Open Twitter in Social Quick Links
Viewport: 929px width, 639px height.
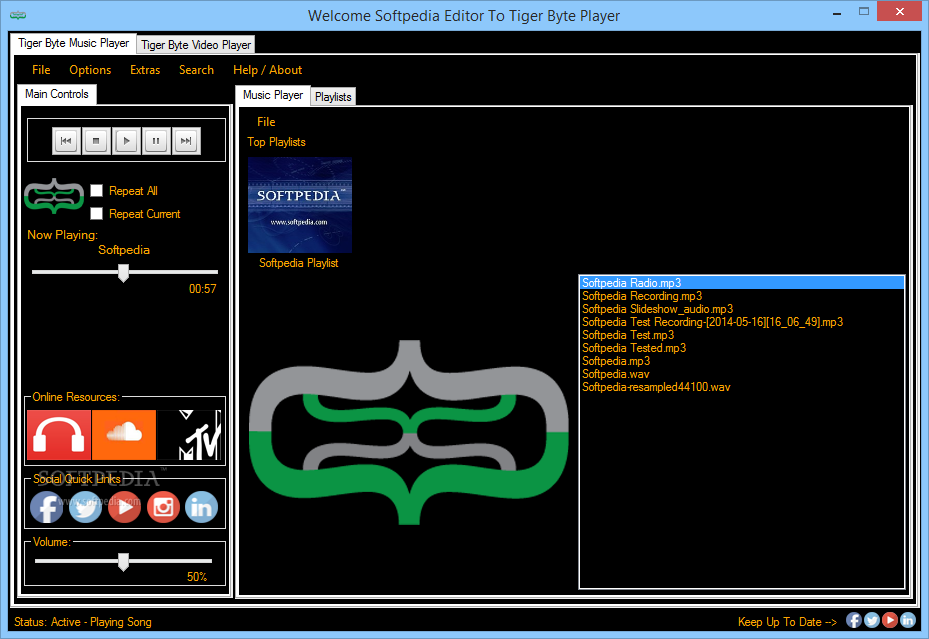click(85, 508)
